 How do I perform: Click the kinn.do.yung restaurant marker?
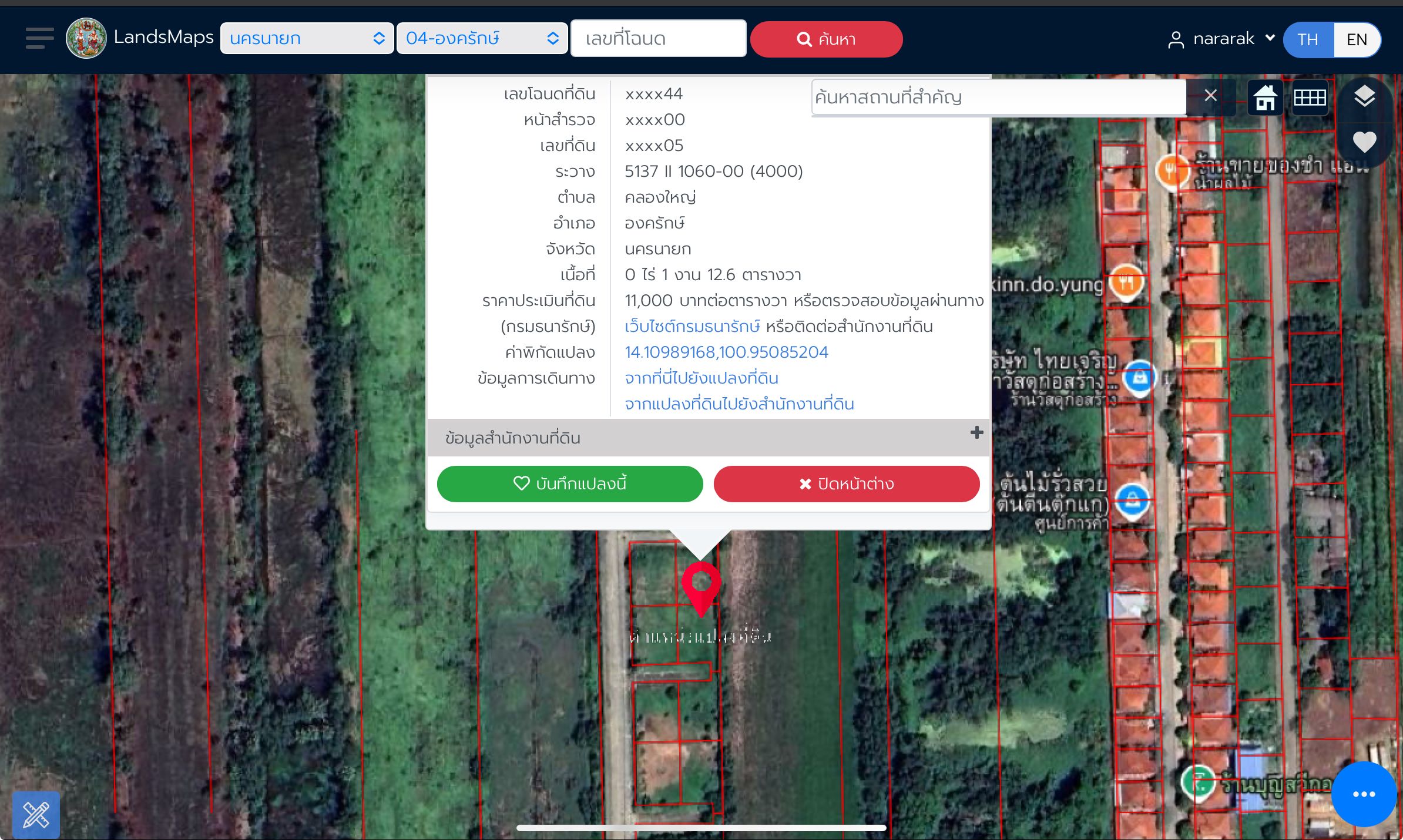click(1126, 283)
